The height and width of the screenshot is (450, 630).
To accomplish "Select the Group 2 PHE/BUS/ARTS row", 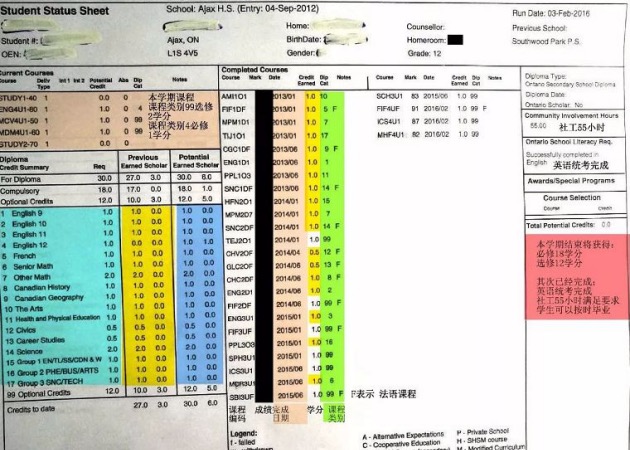I will (113, 370).
